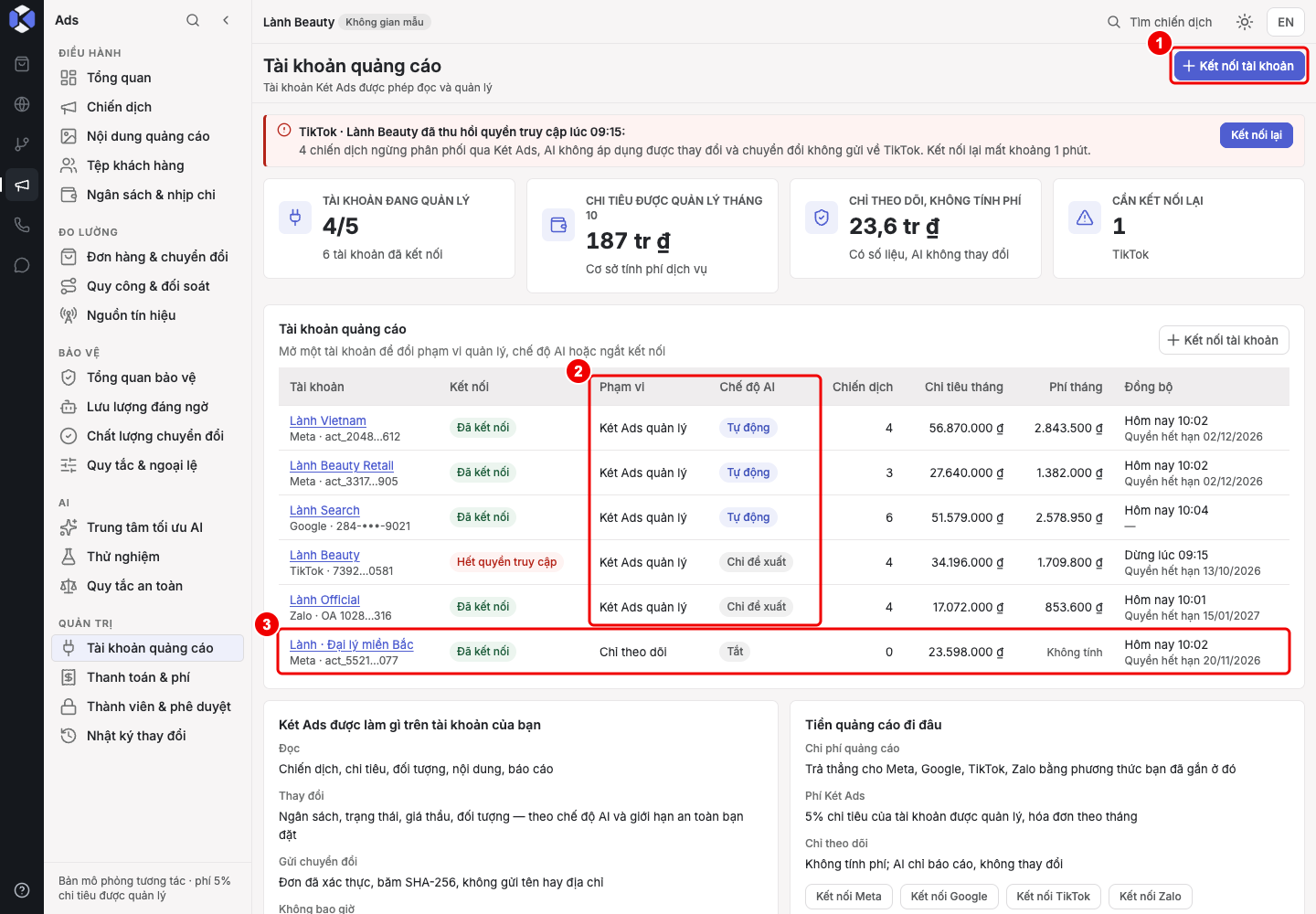Image resolution: width=1316 pixels, height=914 pixels.
Task: Click Kết nối lại in the TikTok alert
Action: pyautogui.click(x=1257, y=135)
